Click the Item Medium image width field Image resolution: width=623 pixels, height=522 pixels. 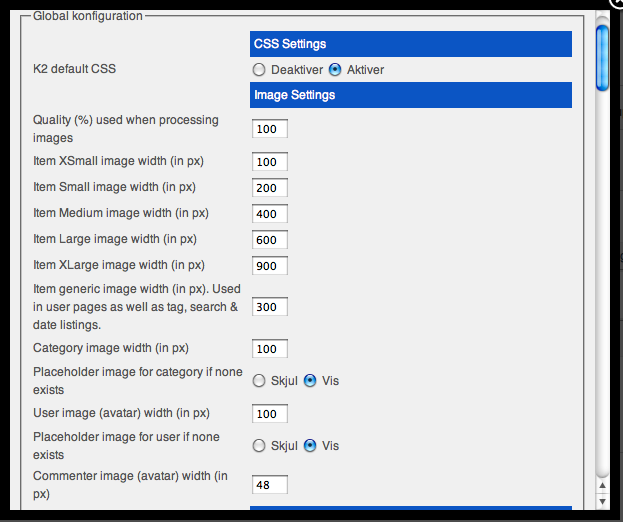(x=270, y=214)
